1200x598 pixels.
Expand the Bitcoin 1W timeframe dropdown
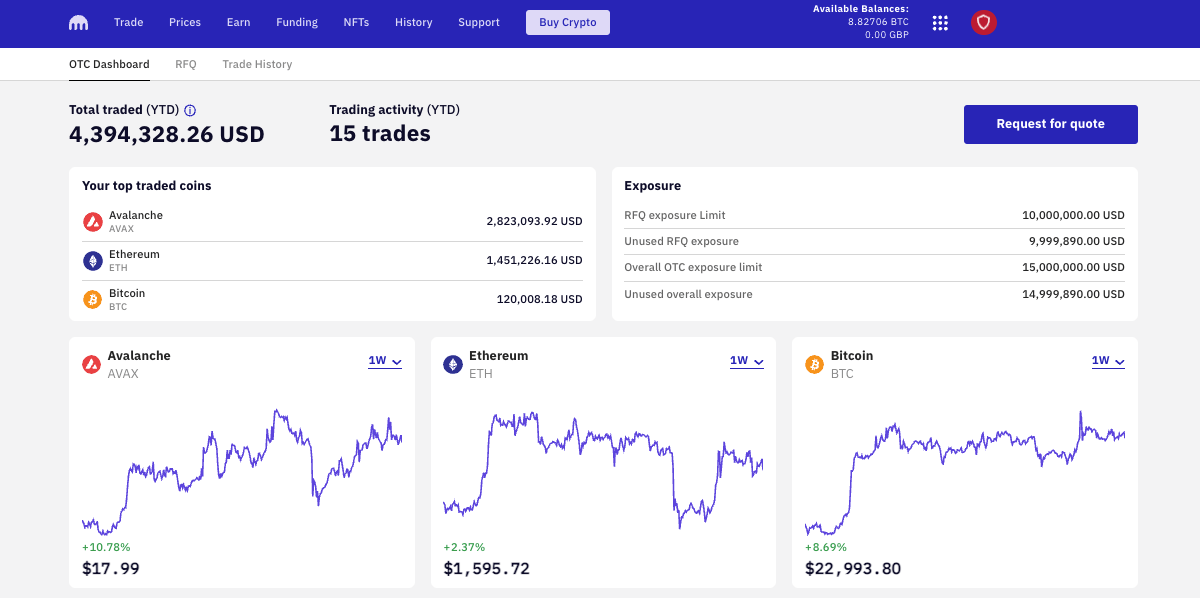tap(1107, 361)
